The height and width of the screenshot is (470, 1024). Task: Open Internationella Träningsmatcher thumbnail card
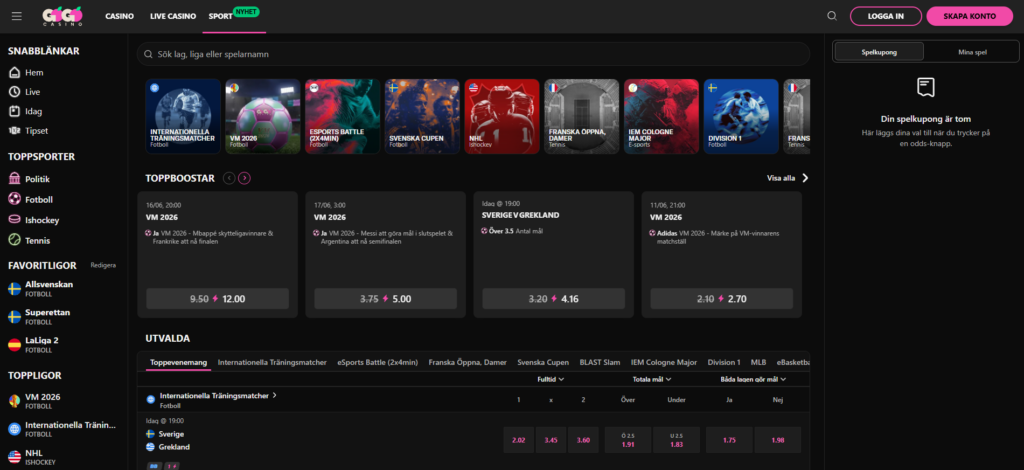coord(183,116)
